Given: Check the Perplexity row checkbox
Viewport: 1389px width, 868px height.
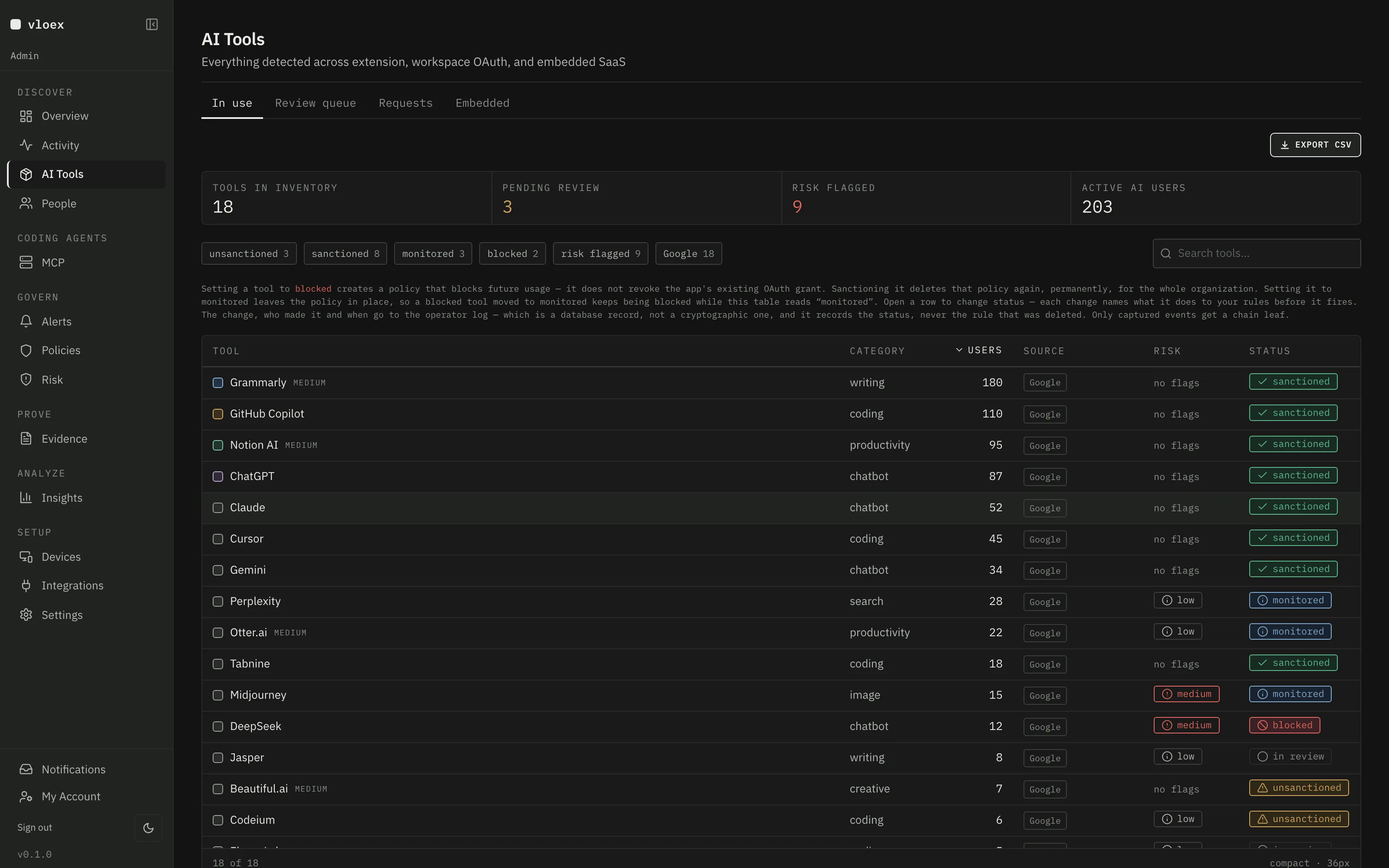Looking at the screenshot, I should pyautogui.click(x=218, y=602).
